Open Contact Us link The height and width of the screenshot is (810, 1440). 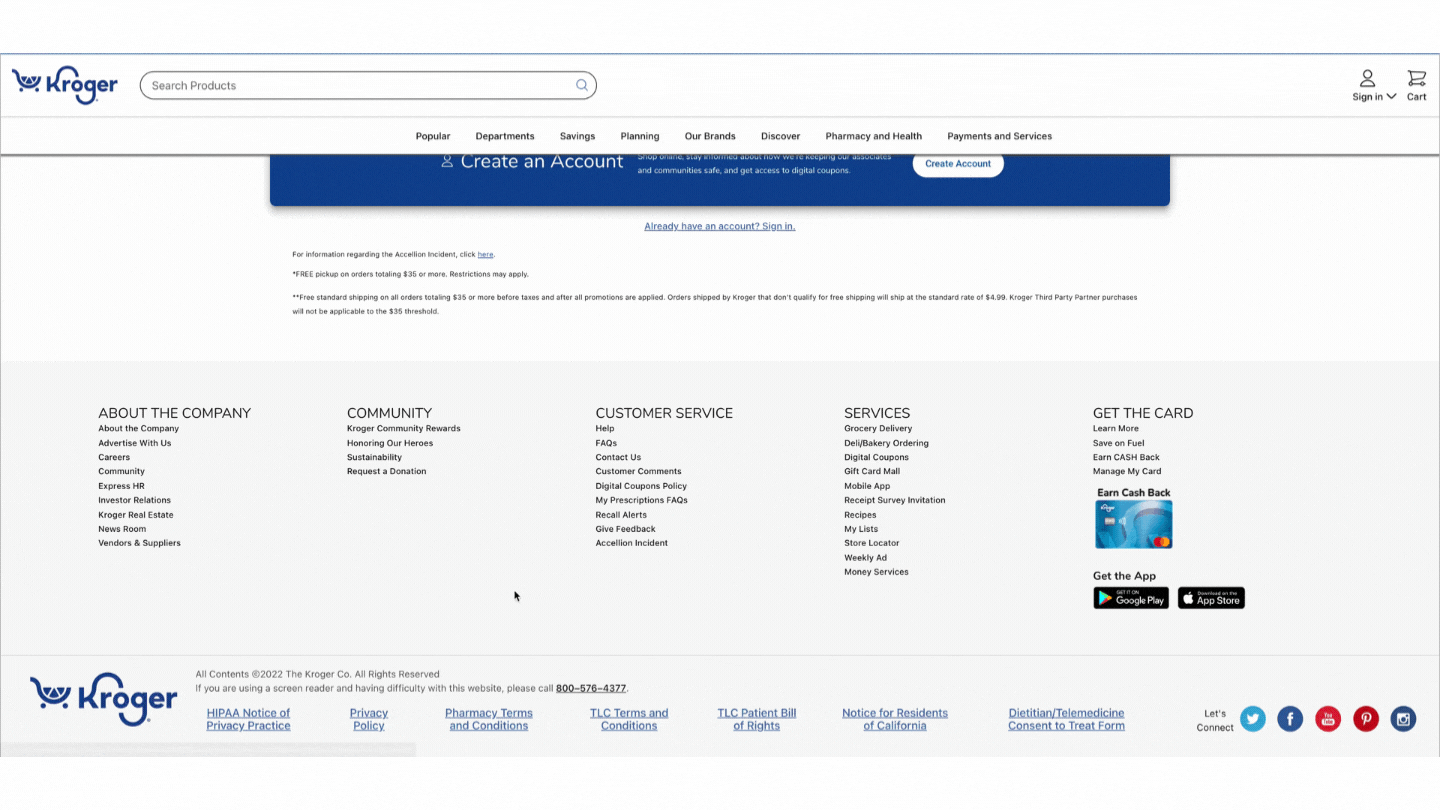point(618,457)
